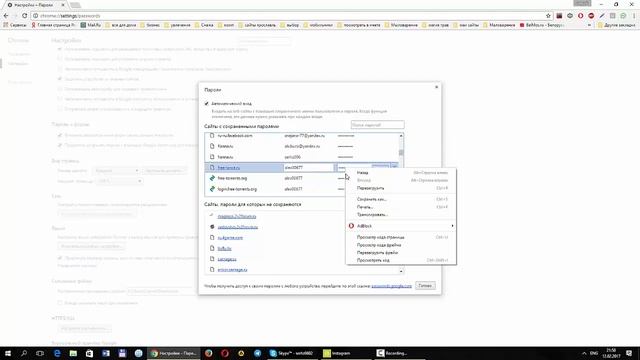
Task: Bookmark this page with the star icon
Action: pos(548,16)
